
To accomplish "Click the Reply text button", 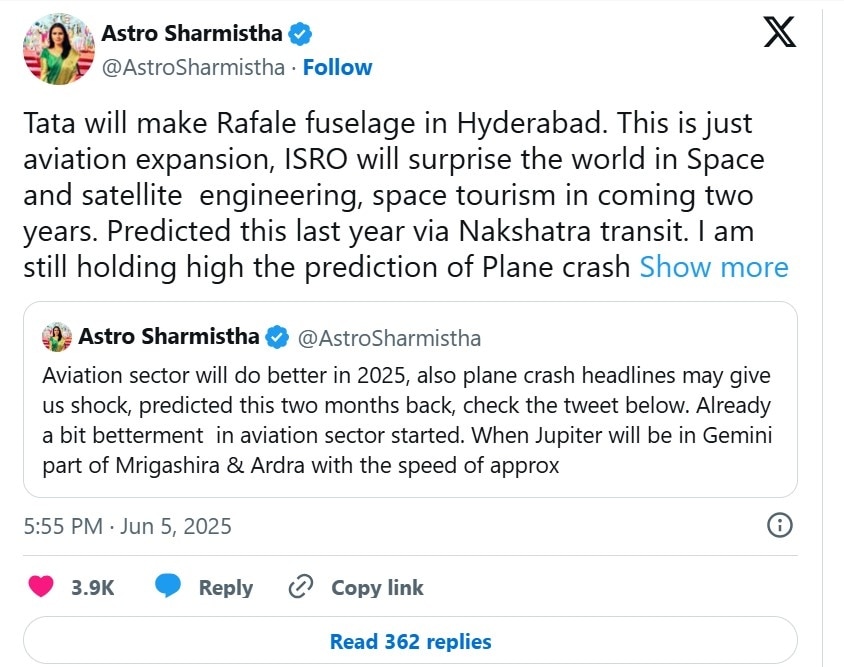I will [225, 588].
